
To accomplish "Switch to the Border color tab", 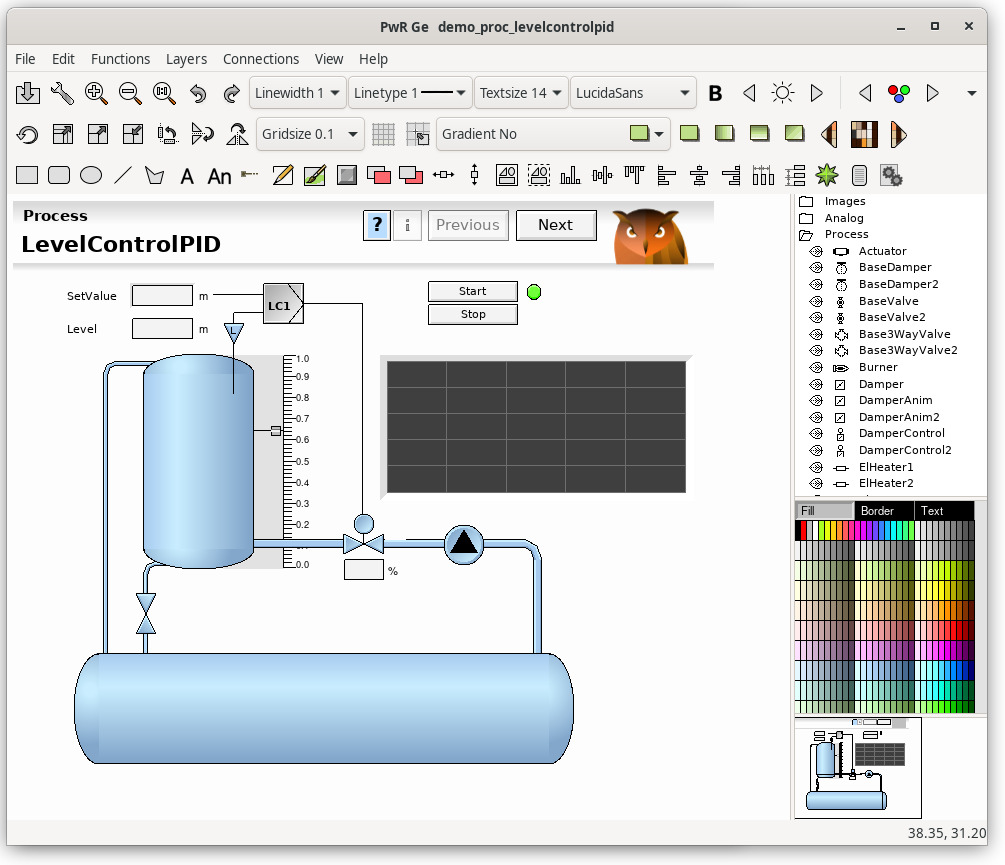I will [883, 511].
